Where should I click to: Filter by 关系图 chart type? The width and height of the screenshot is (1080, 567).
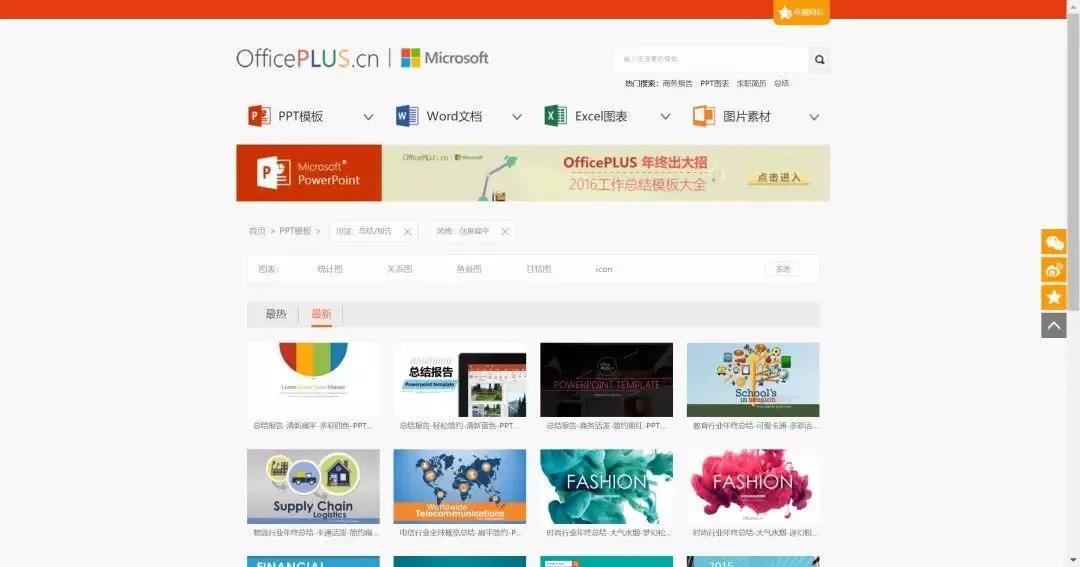tap(399, 269)
